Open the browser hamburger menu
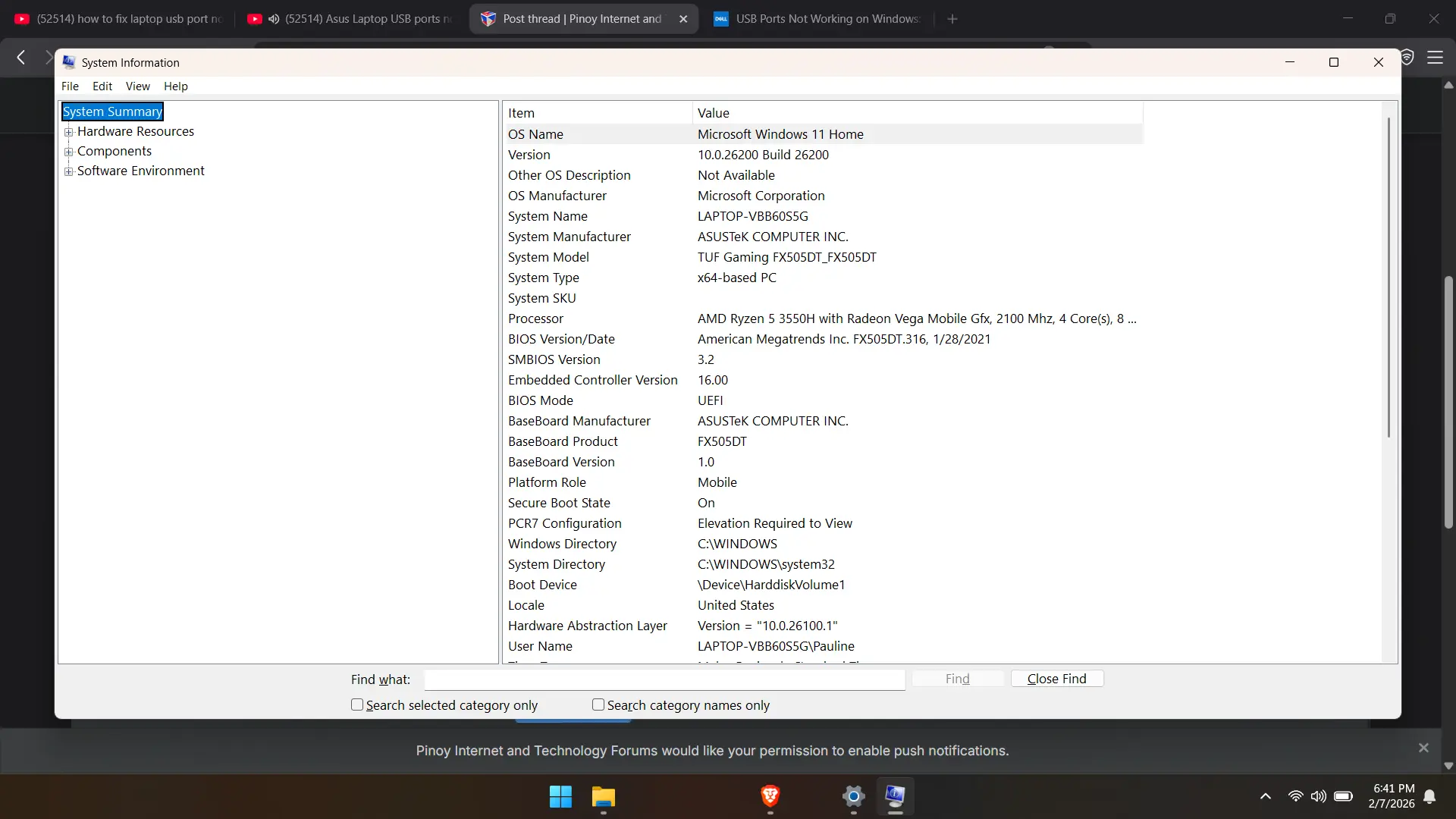 [x=1436, y=58]
